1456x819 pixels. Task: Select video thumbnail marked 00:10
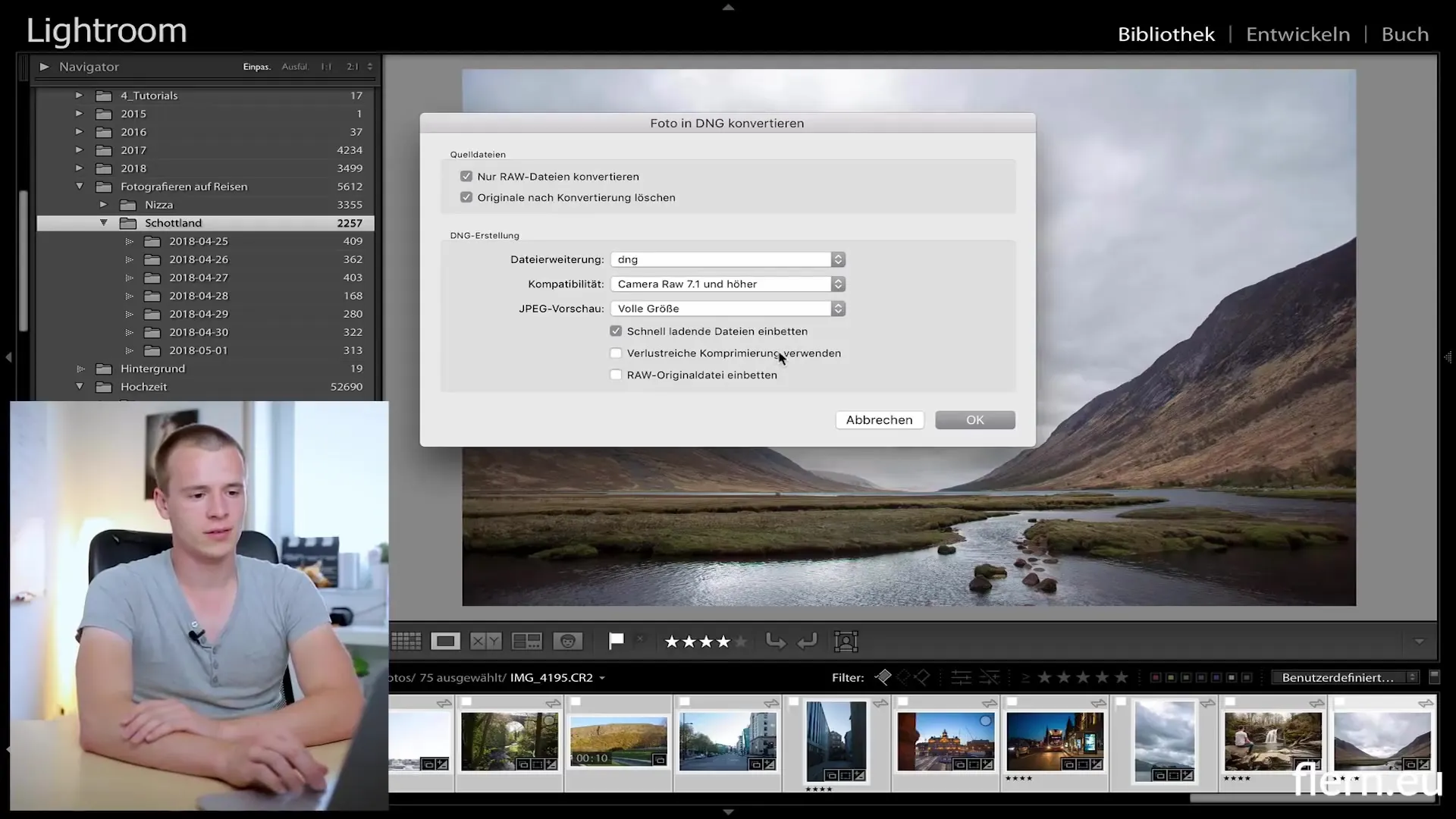619,742
